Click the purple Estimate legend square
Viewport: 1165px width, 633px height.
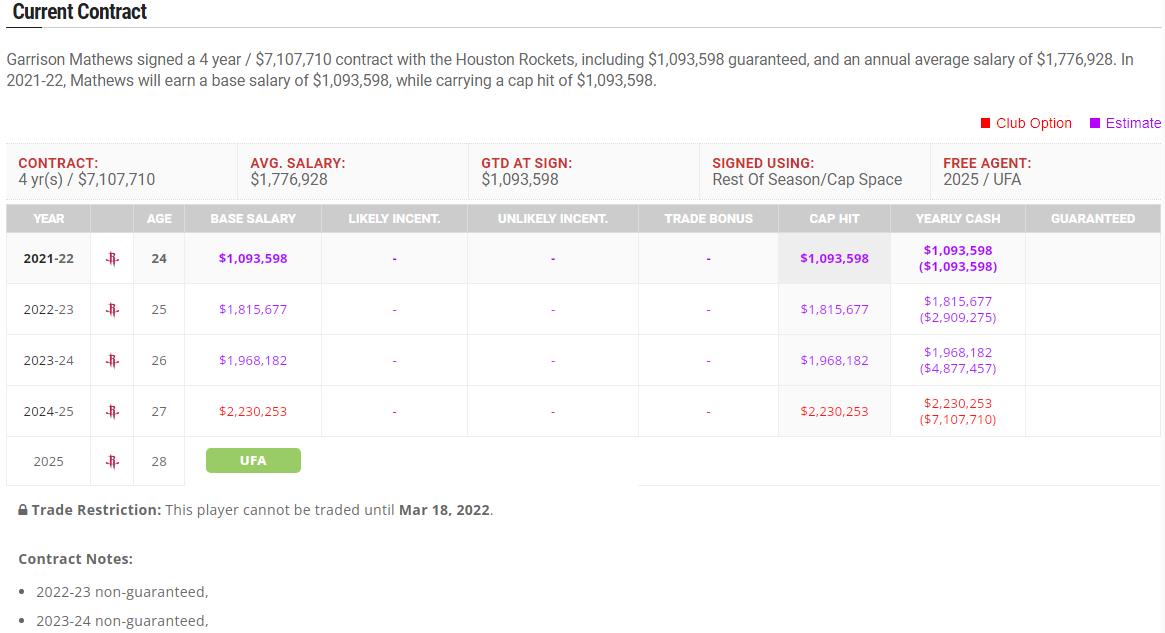tap(1094, 123)
